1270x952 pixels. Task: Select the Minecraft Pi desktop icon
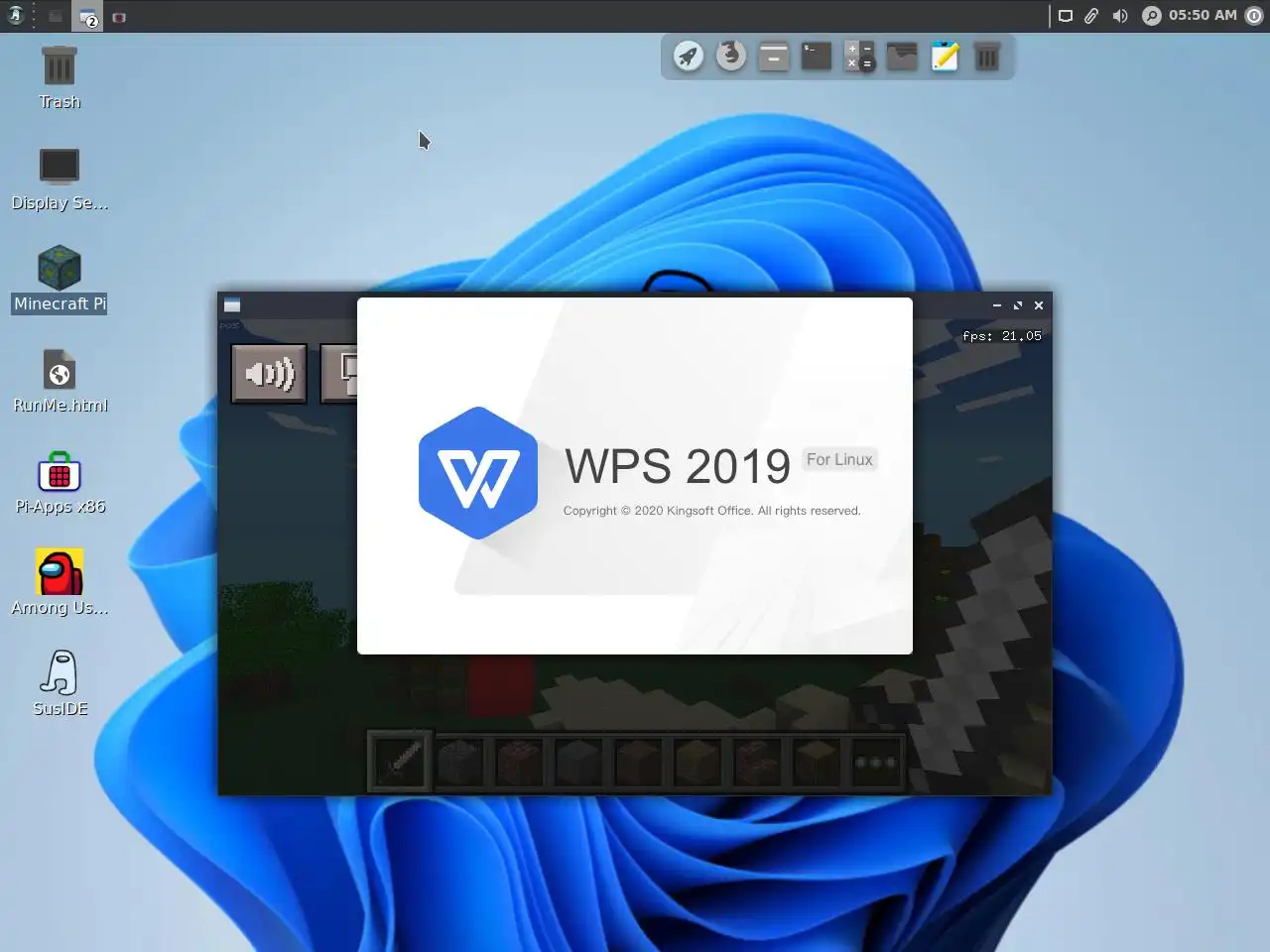(x=60, y=280)
